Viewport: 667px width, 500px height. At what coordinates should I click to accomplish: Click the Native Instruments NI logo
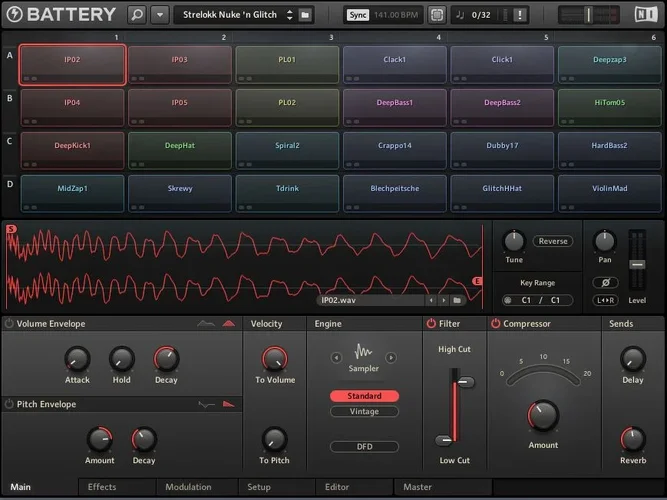point(648,15)
